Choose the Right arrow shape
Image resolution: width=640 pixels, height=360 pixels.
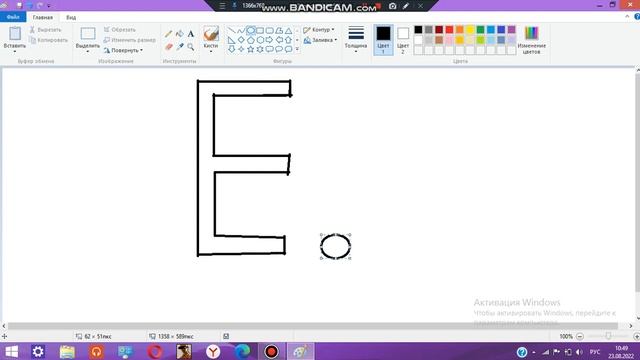click(269, 40)
